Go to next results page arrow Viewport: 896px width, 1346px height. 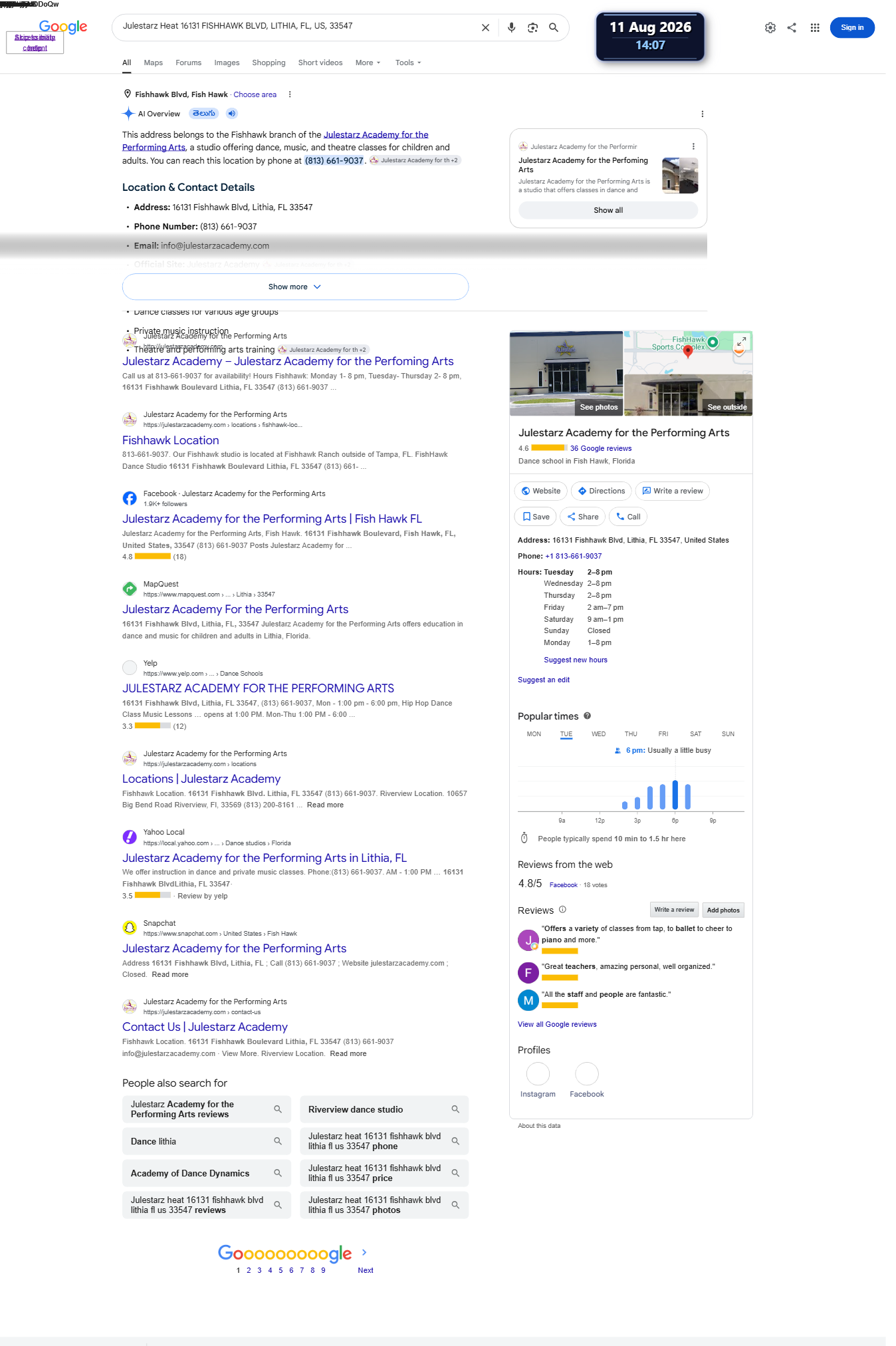pos(364,1252)
